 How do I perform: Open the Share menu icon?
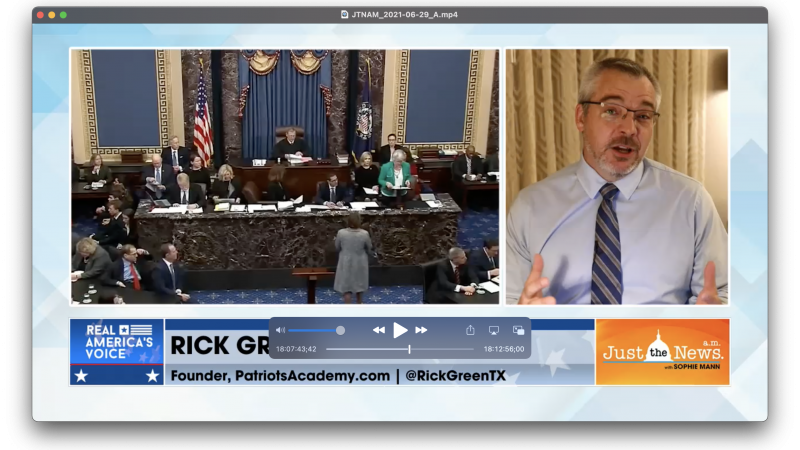click(x=470, y=330)
